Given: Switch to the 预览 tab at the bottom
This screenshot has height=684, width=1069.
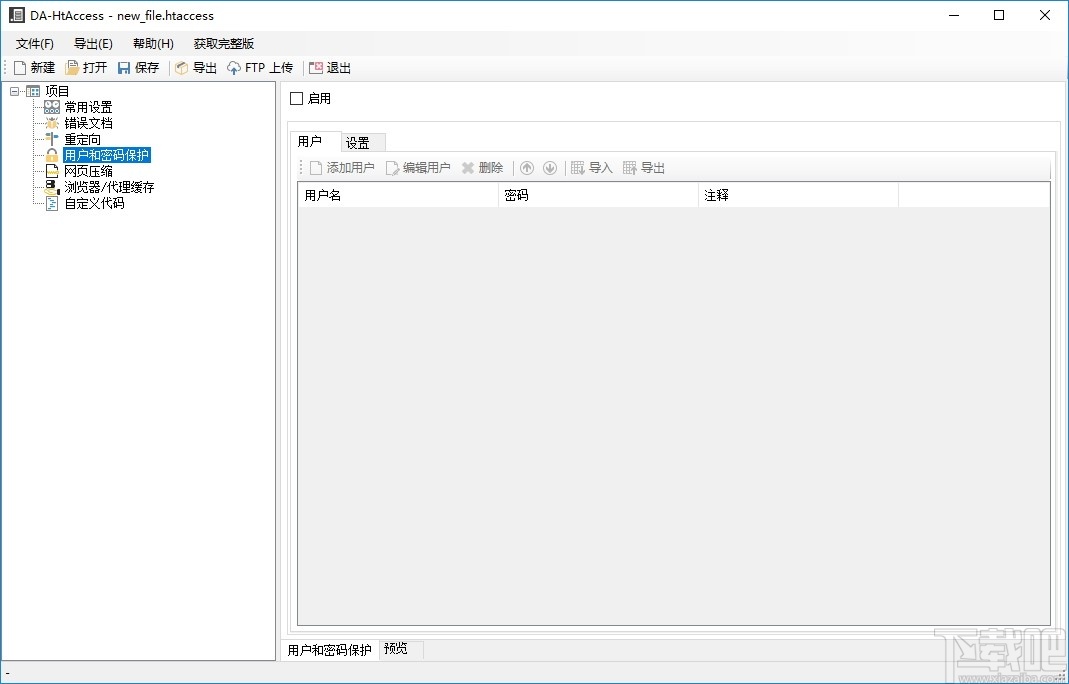Looking at the screenshot, I should pyautogui.click(x=397, y=648).
